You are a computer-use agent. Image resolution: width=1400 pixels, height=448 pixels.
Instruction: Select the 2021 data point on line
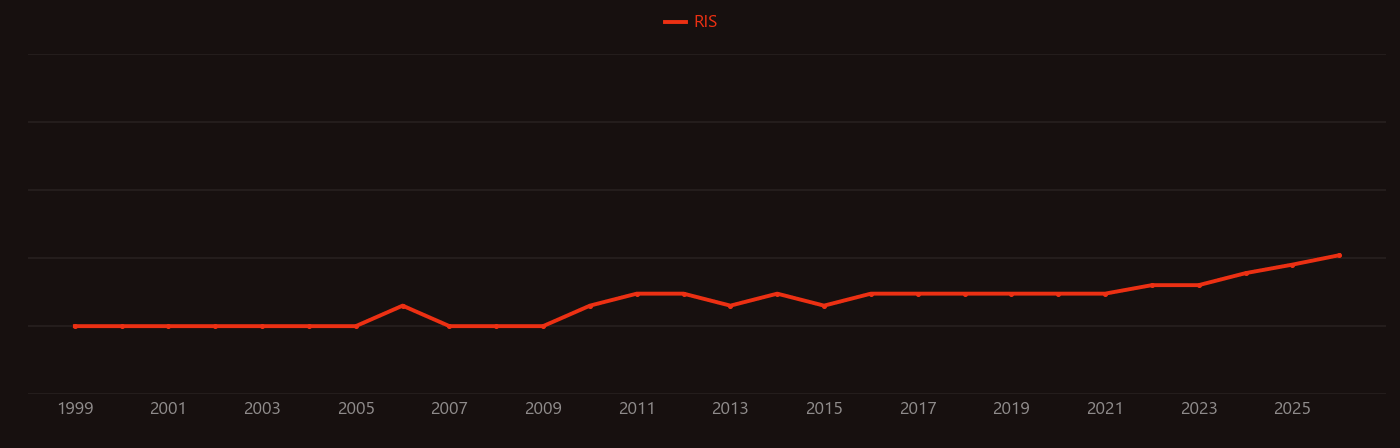pyautogui.click(x=1105, y=294)
